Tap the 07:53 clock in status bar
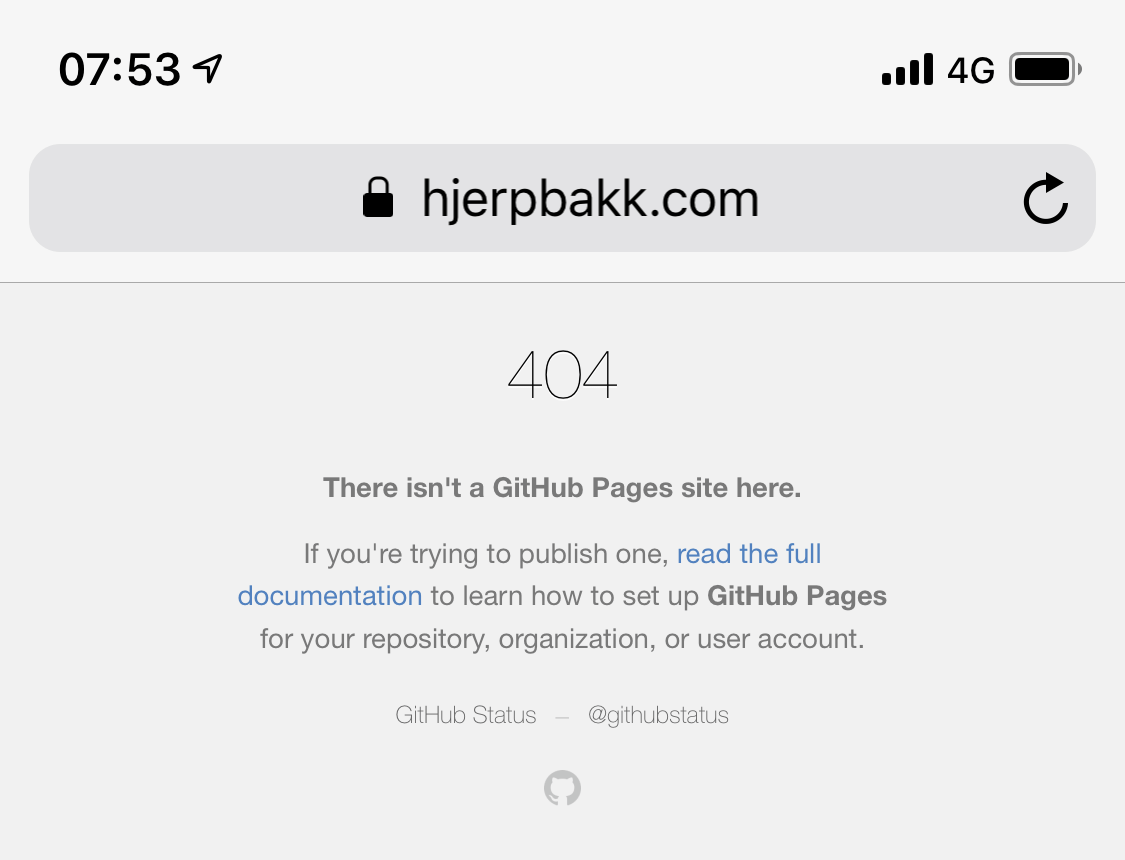The image size is (1125, 860). pos(119,70)
